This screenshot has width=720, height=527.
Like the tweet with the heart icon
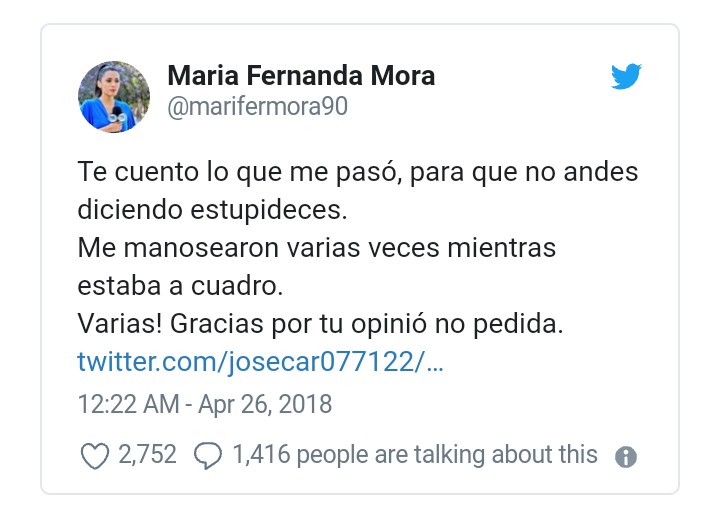[x=93, y=456]
